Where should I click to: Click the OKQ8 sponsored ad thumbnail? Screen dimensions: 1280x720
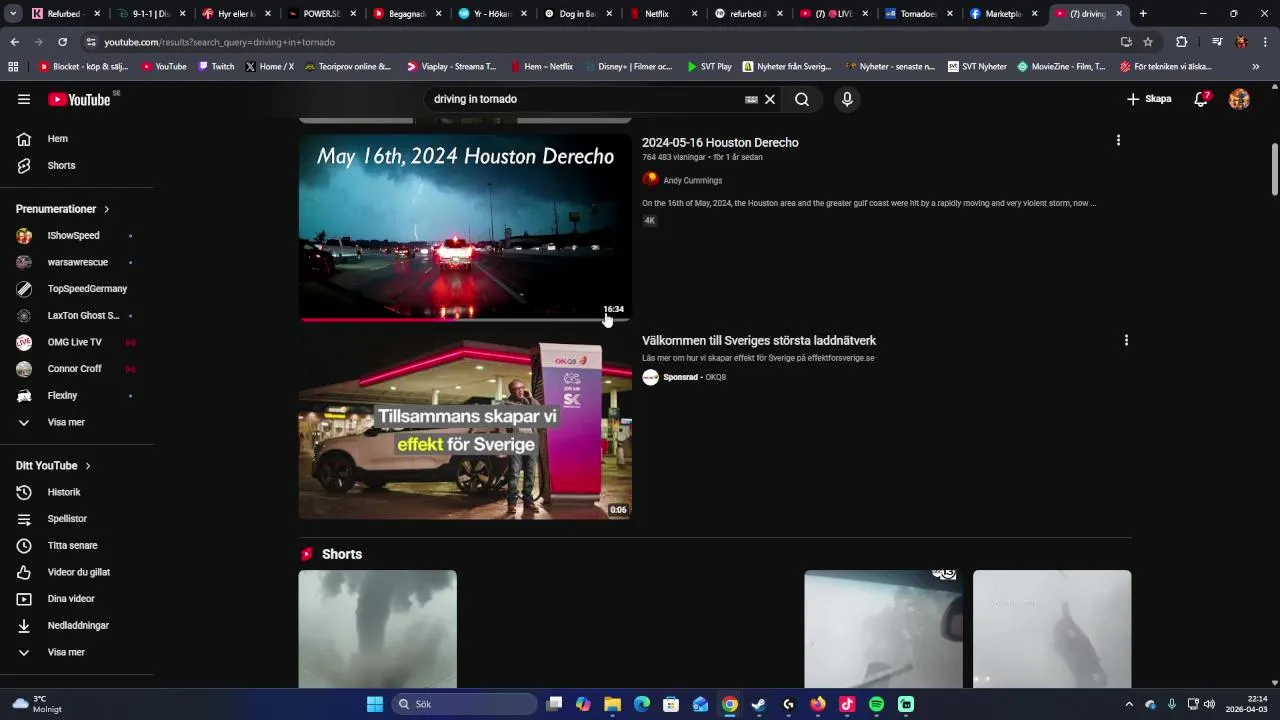click(x=465, y=427)
